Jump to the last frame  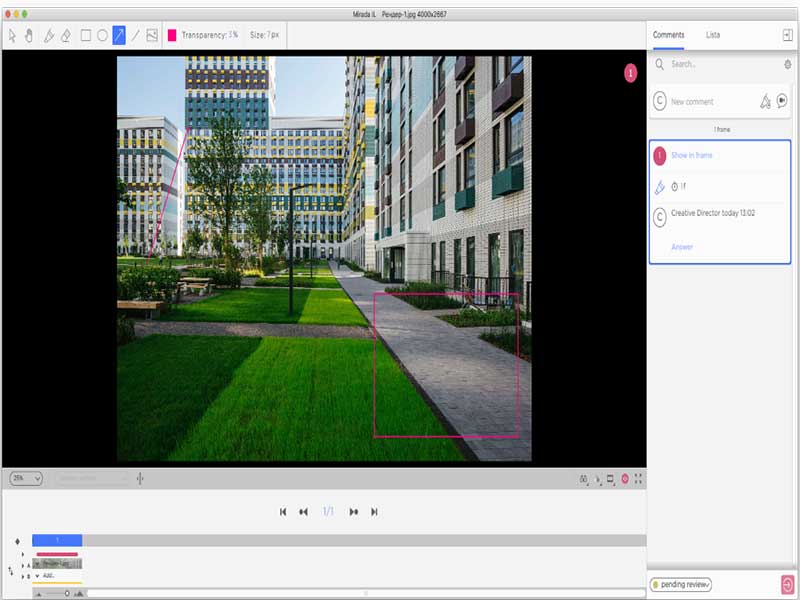[374, 512]
